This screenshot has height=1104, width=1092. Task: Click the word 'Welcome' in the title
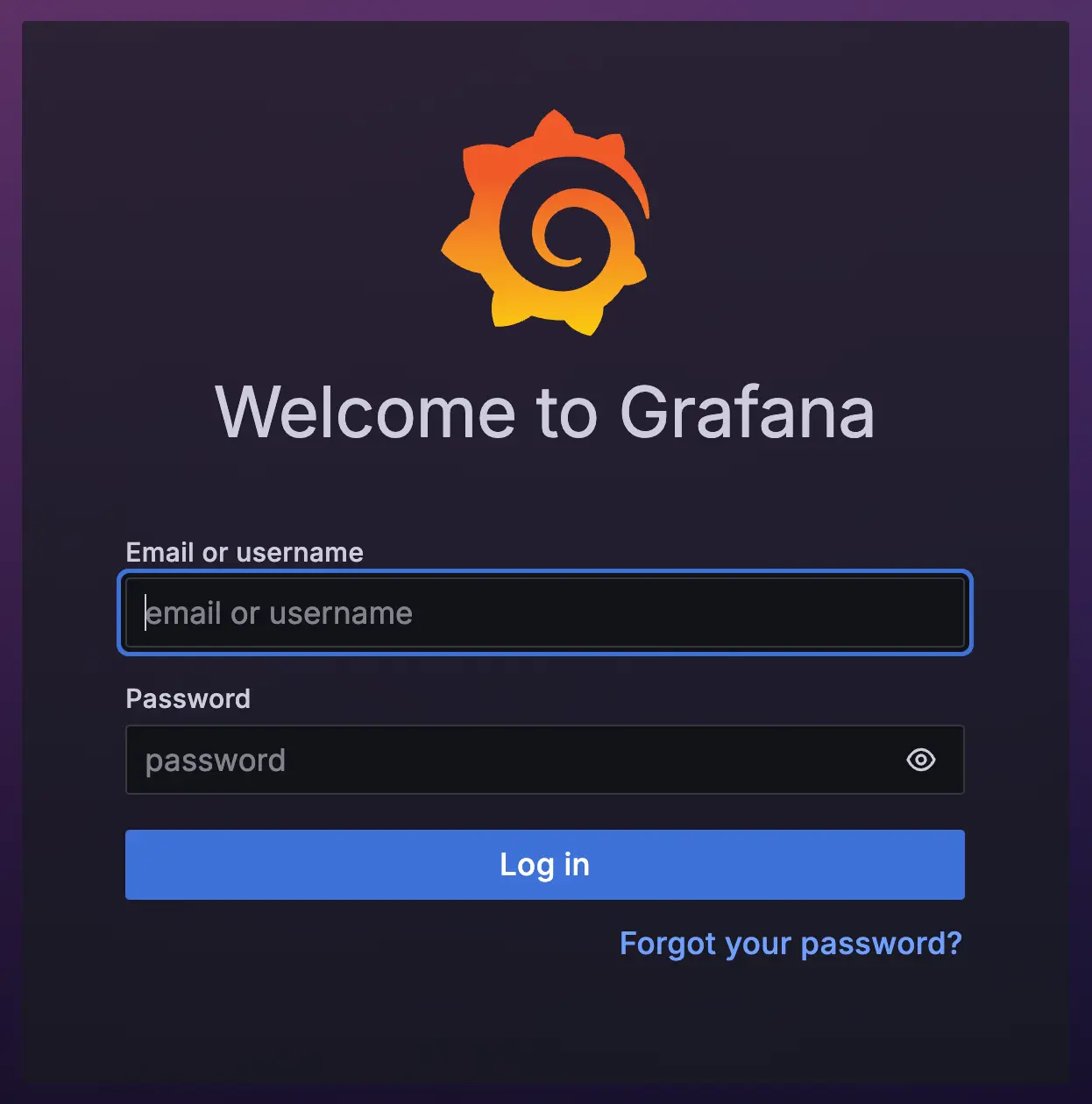pyautogui.click(x=366, y=412)
